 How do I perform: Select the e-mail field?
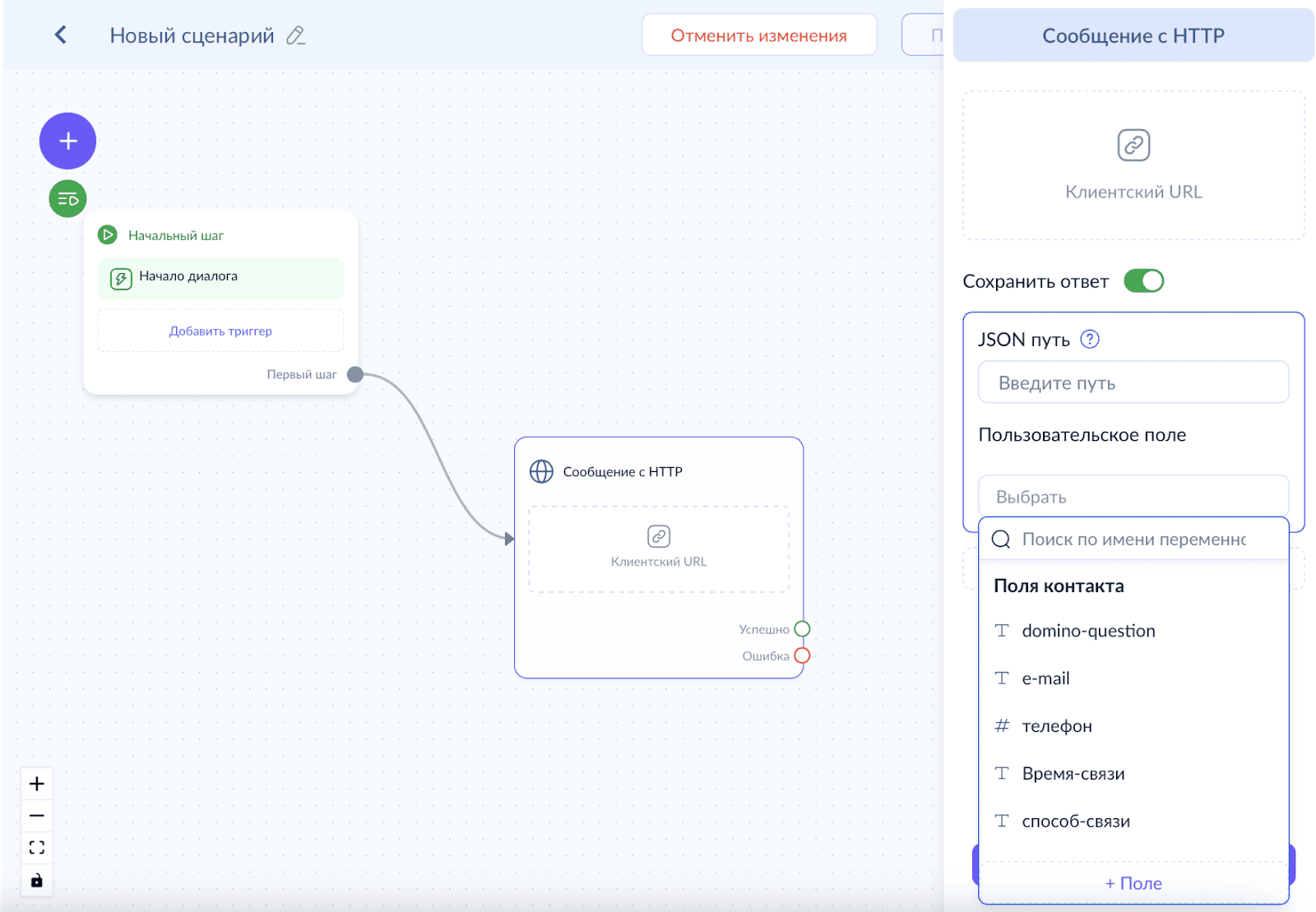click(x=1133, y=678)
